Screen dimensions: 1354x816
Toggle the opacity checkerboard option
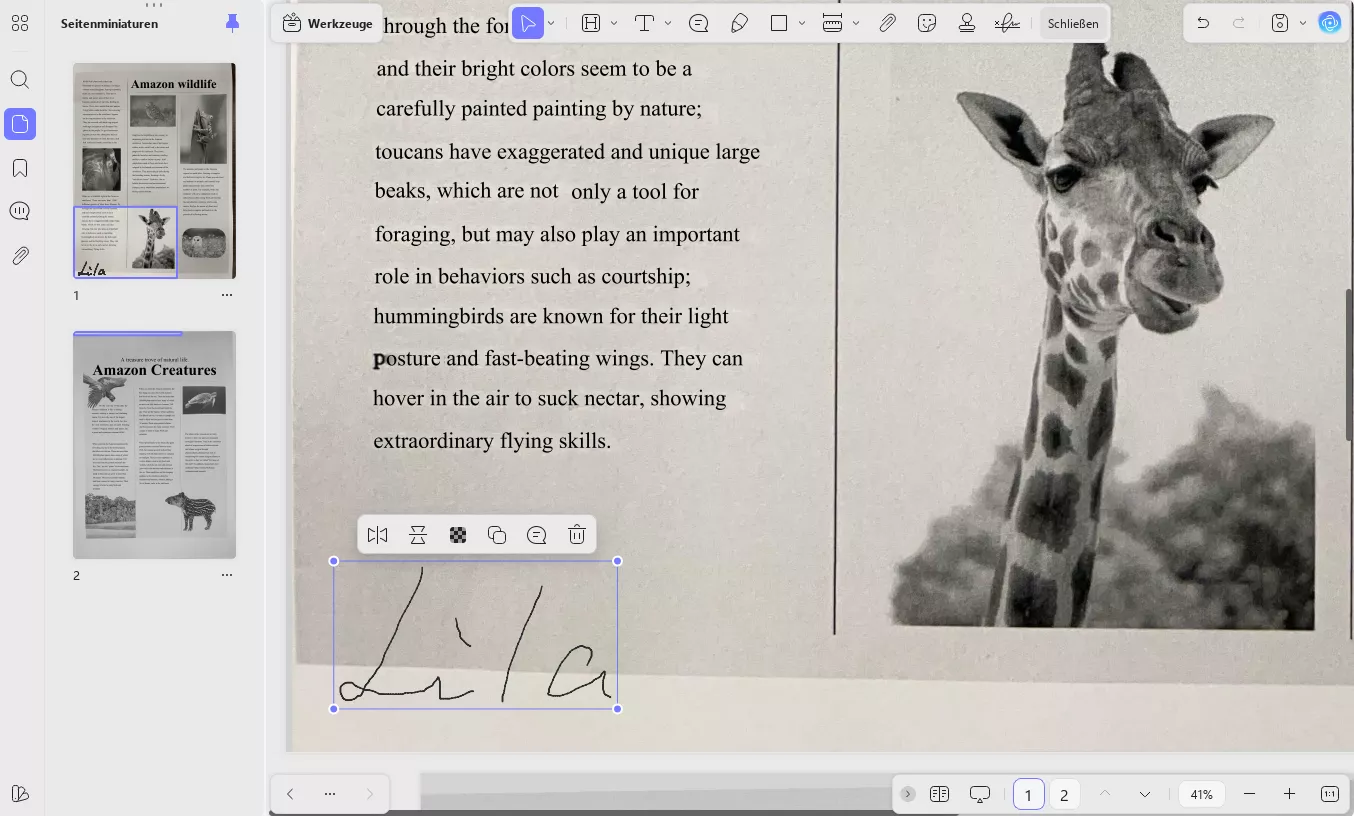coord(457,535)
